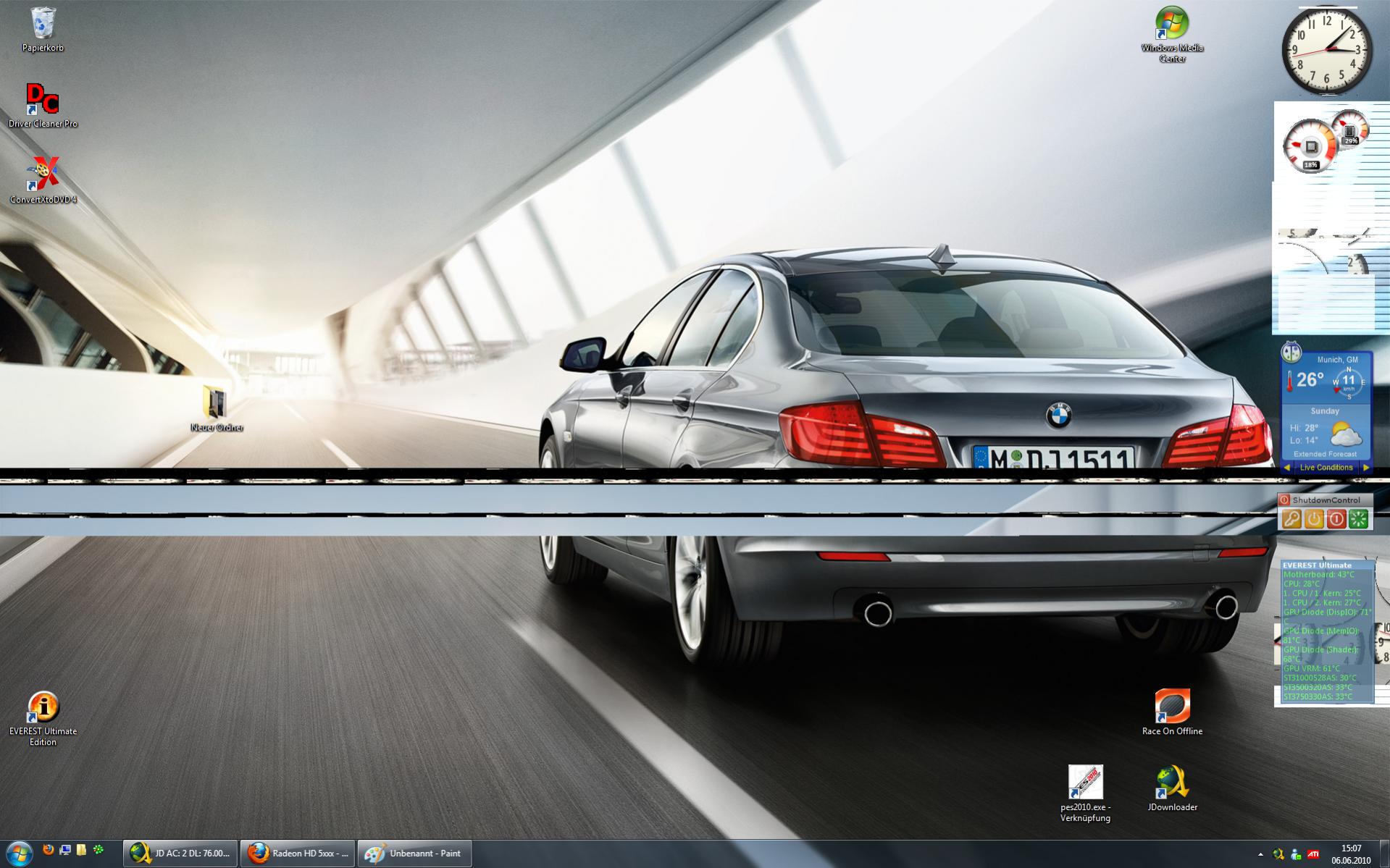The width and height of the screenshot is (1390, 868).
Task: Open Race On Offline shortcut
Action: tap(1172, 712)
